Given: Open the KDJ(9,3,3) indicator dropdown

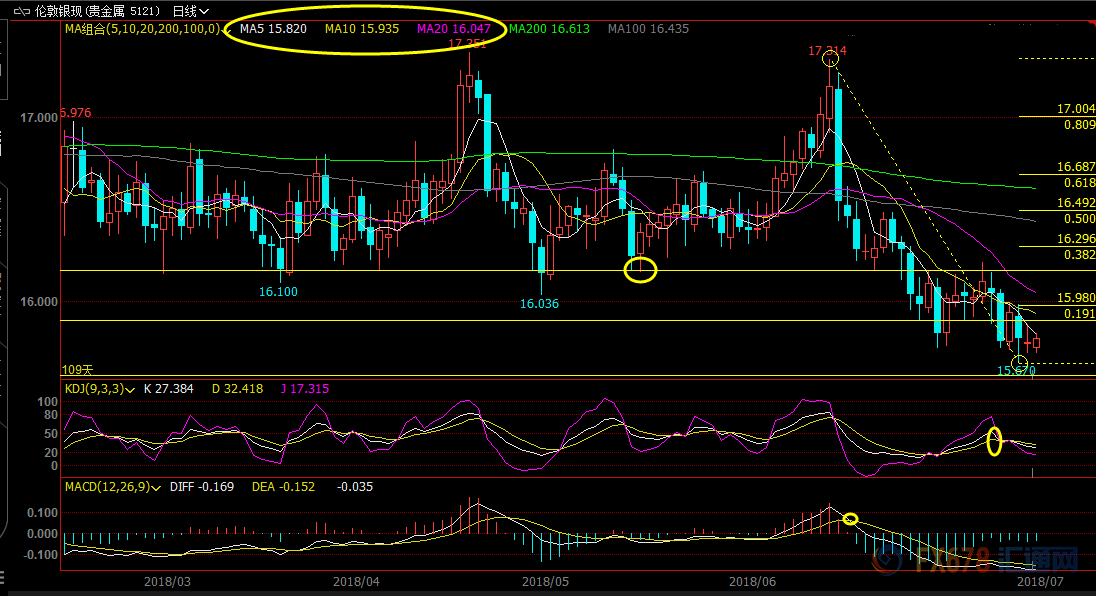Looking at the screenshot, I should [133, 389].
